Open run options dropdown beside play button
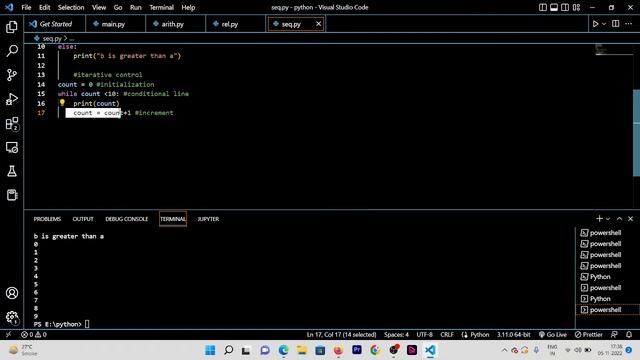Viewport: 640px width, 360px height. 604,24
